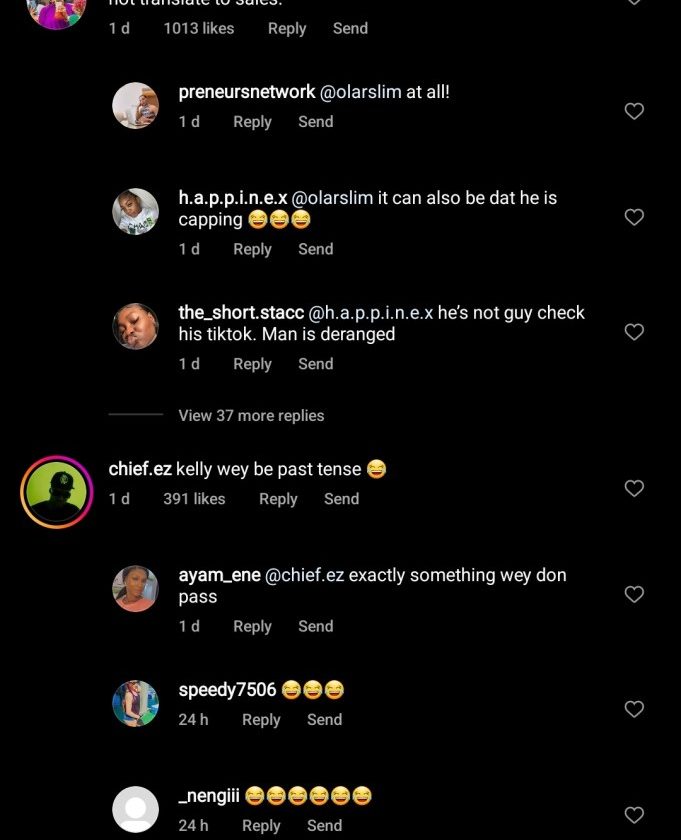View h.a.p.p.i.n.e.x's profile picture
This screenshot has width=681, height=840.
pyautogui.click(x=135, y=211)
